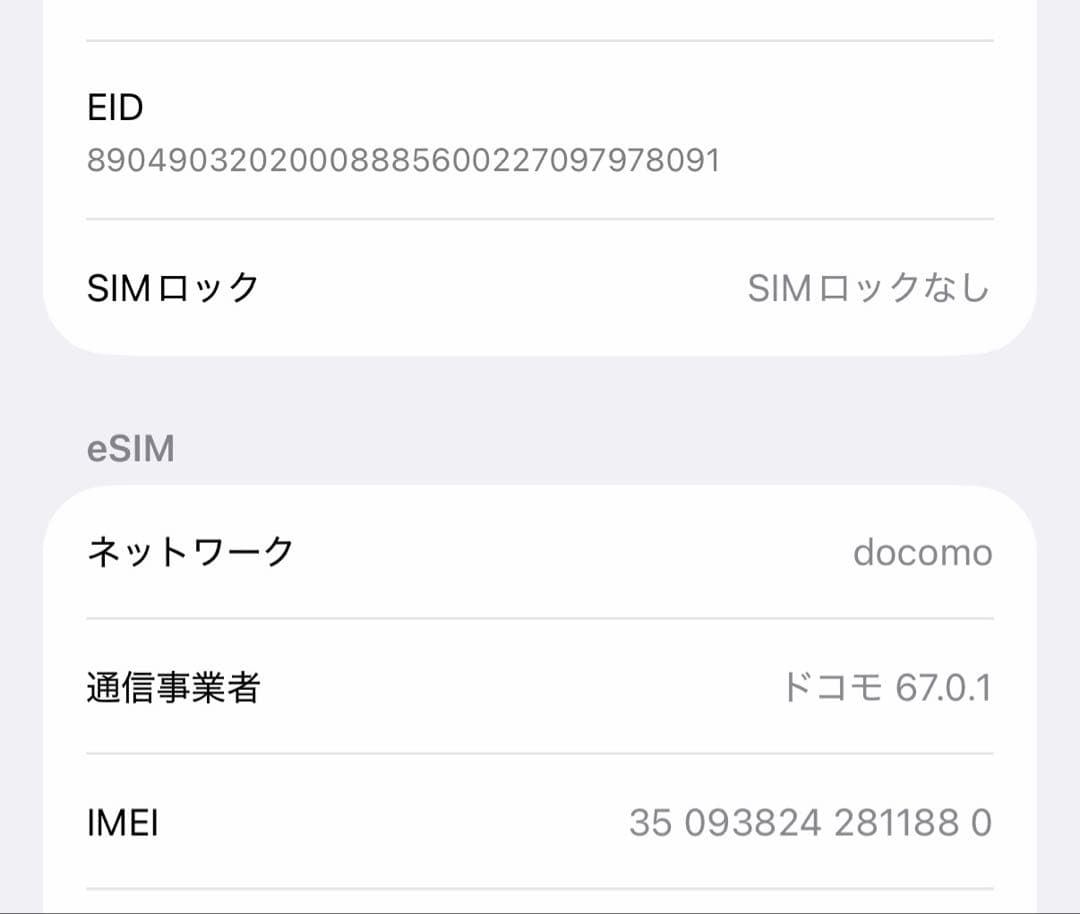Viewport: 1080px width, 914px height.
Task: Tap the ネットワーク label text
Action: (x=189, y=551)
